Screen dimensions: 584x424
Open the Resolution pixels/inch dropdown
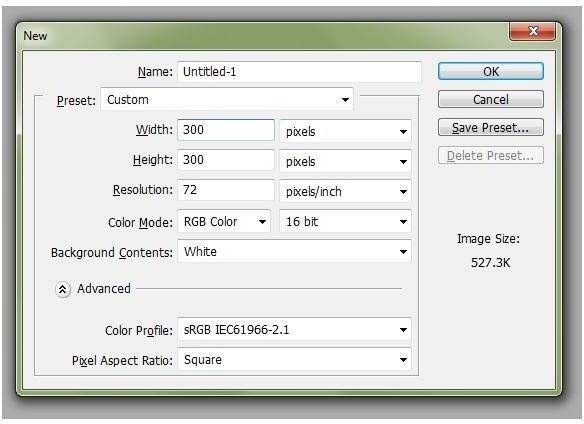pos(345,191)
